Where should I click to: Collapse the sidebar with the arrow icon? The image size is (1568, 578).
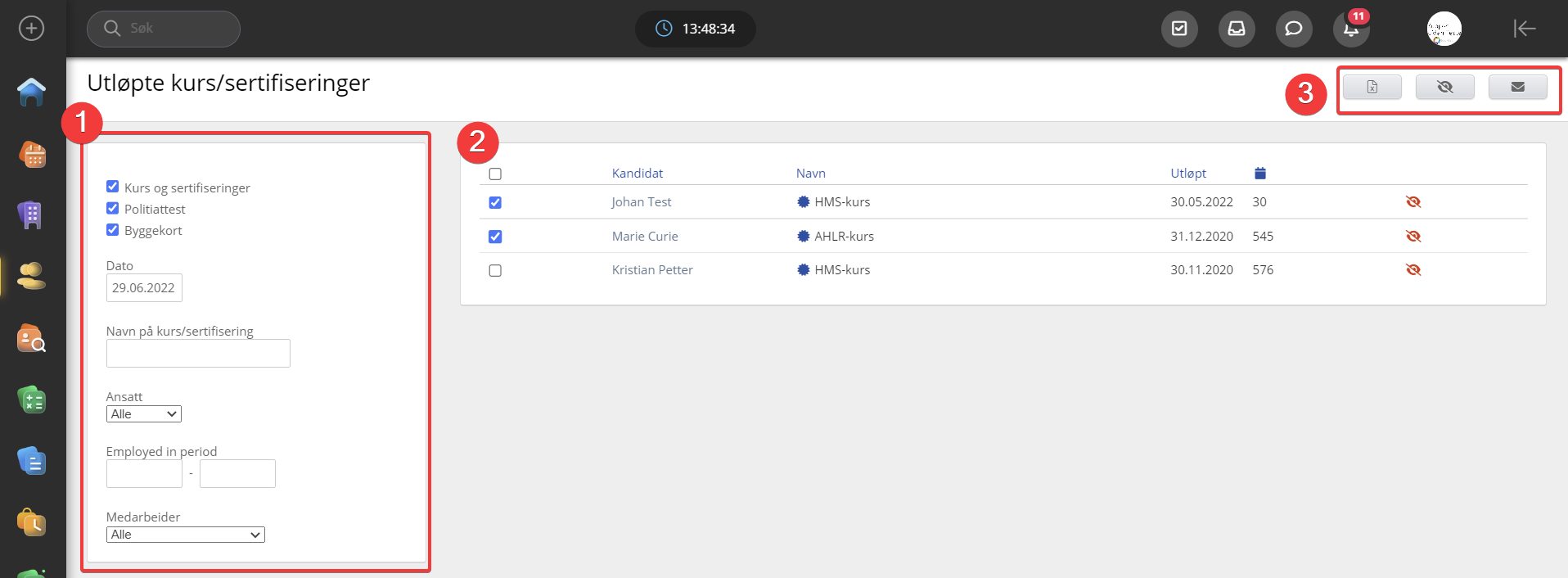tap(1524, 29)
